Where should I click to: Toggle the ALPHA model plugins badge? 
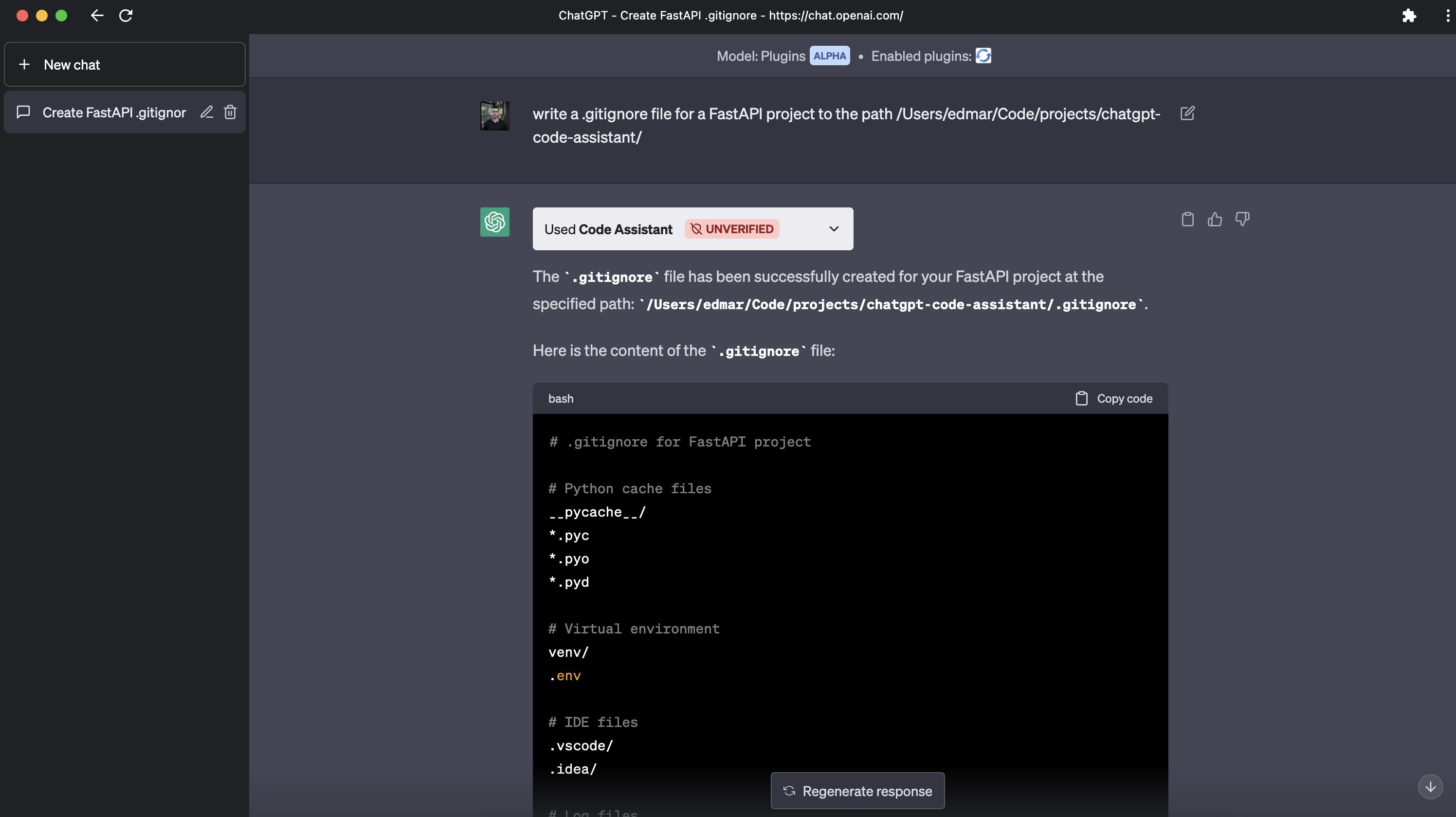[829, 56]
